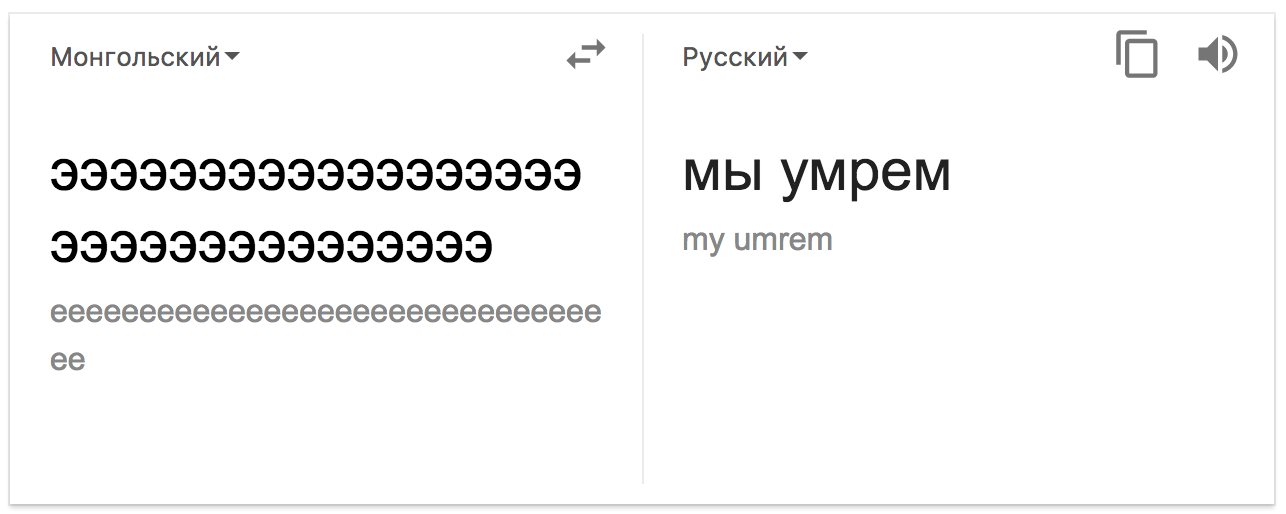1286x514 pixels.
Task: Select the word 'мы' in translation
Action: [721, 174]
